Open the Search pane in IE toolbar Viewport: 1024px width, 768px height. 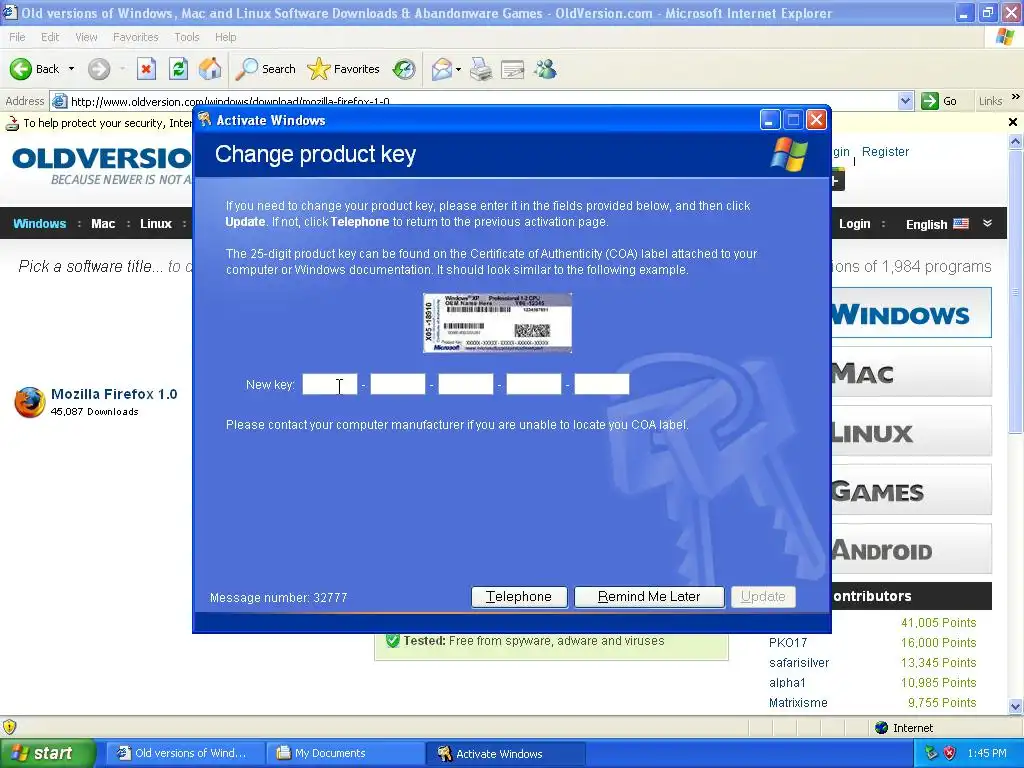[266, 69]
